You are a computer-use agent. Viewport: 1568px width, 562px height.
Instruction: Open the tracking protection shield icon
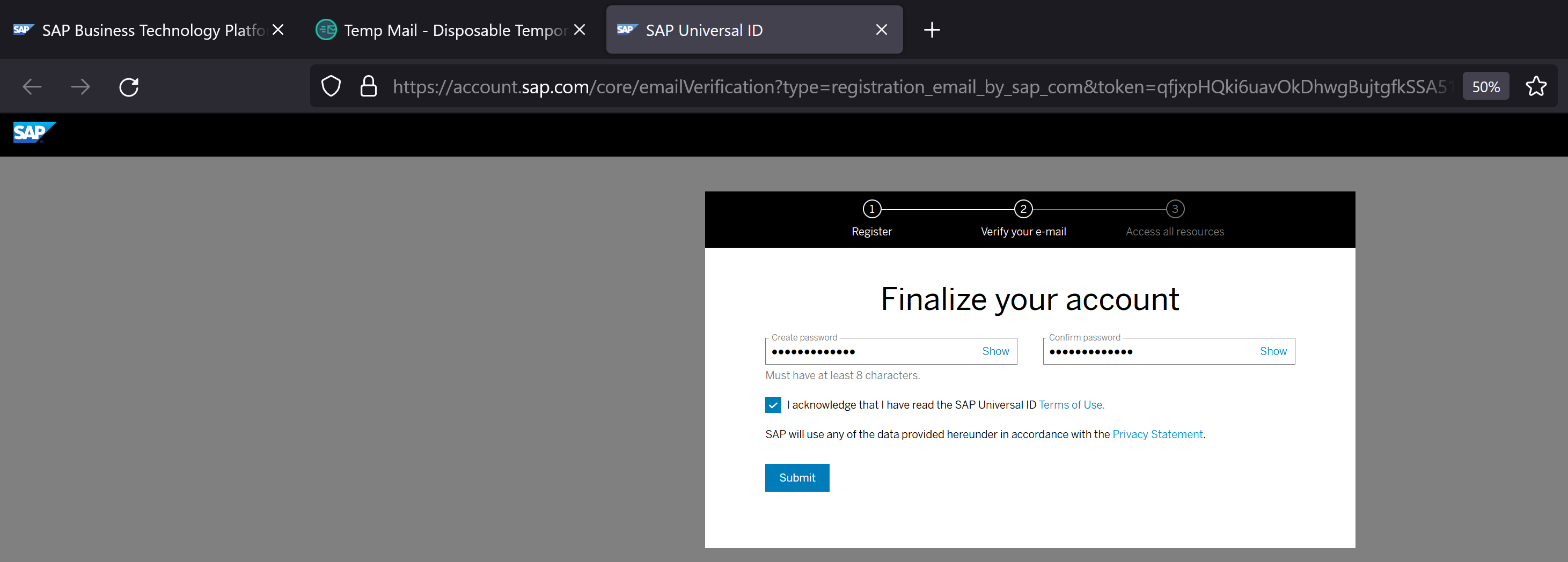331,86
